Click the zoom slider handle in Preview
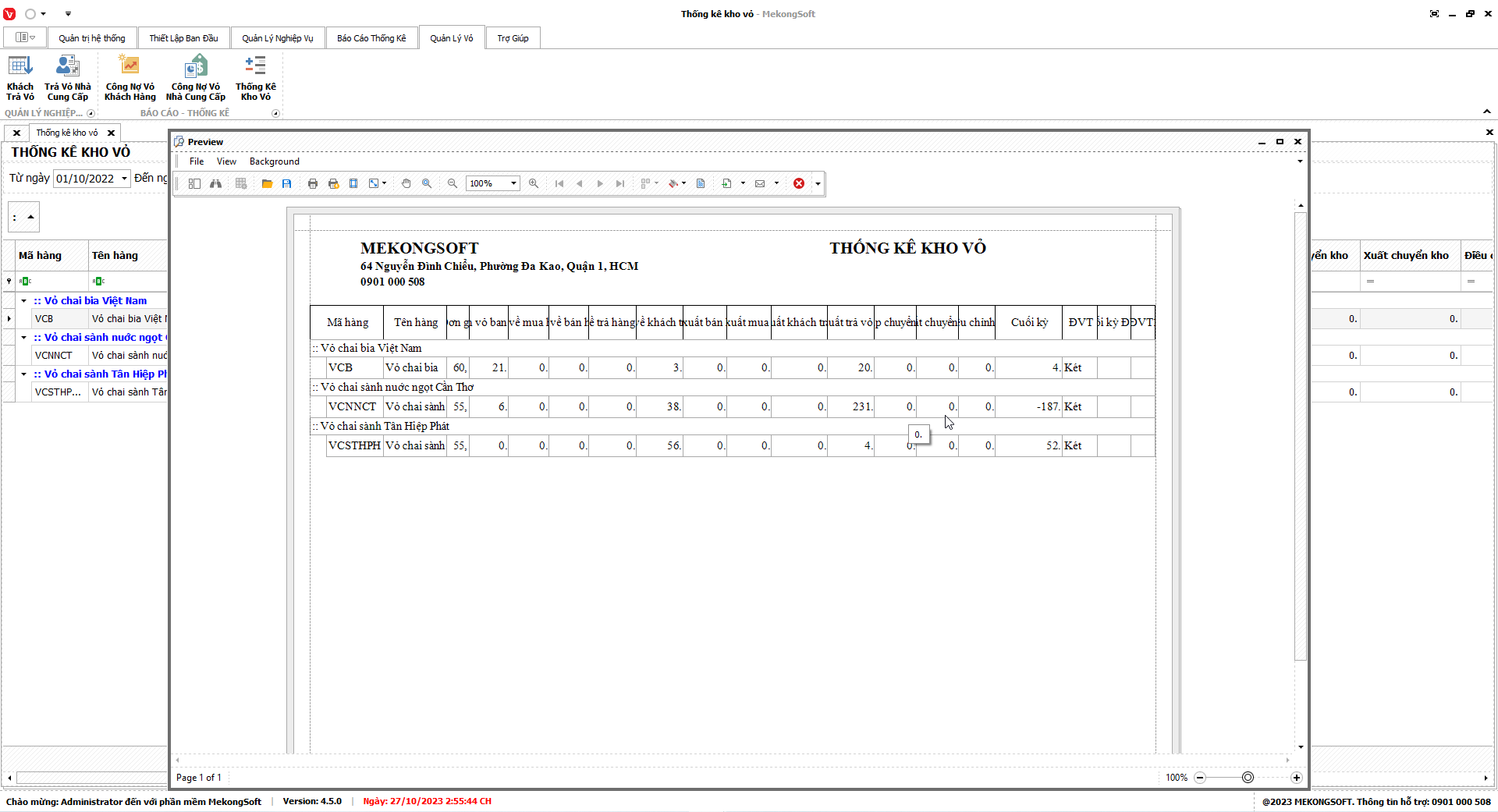Screen dimensions: 1498x812 point(1248,778)
